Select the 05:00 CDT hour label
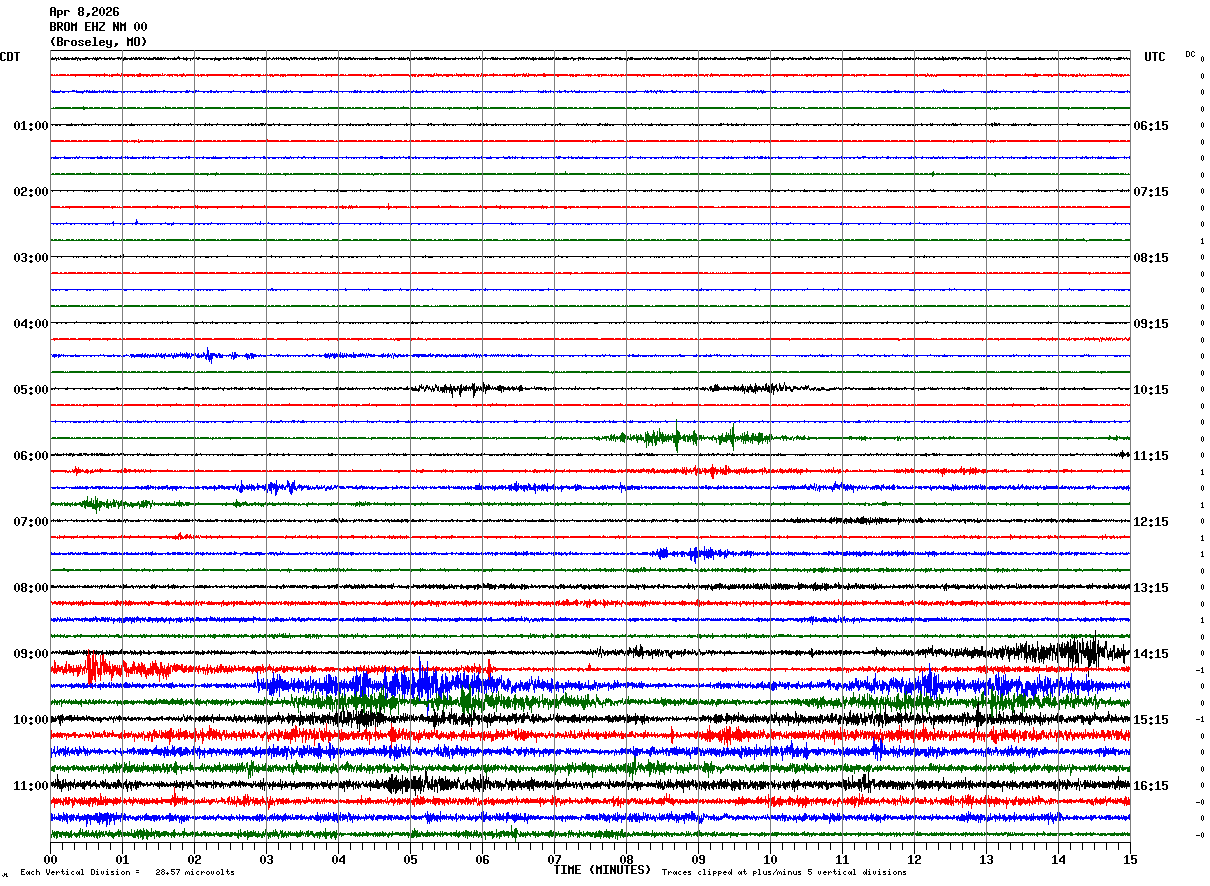 [x=31, y=390]
